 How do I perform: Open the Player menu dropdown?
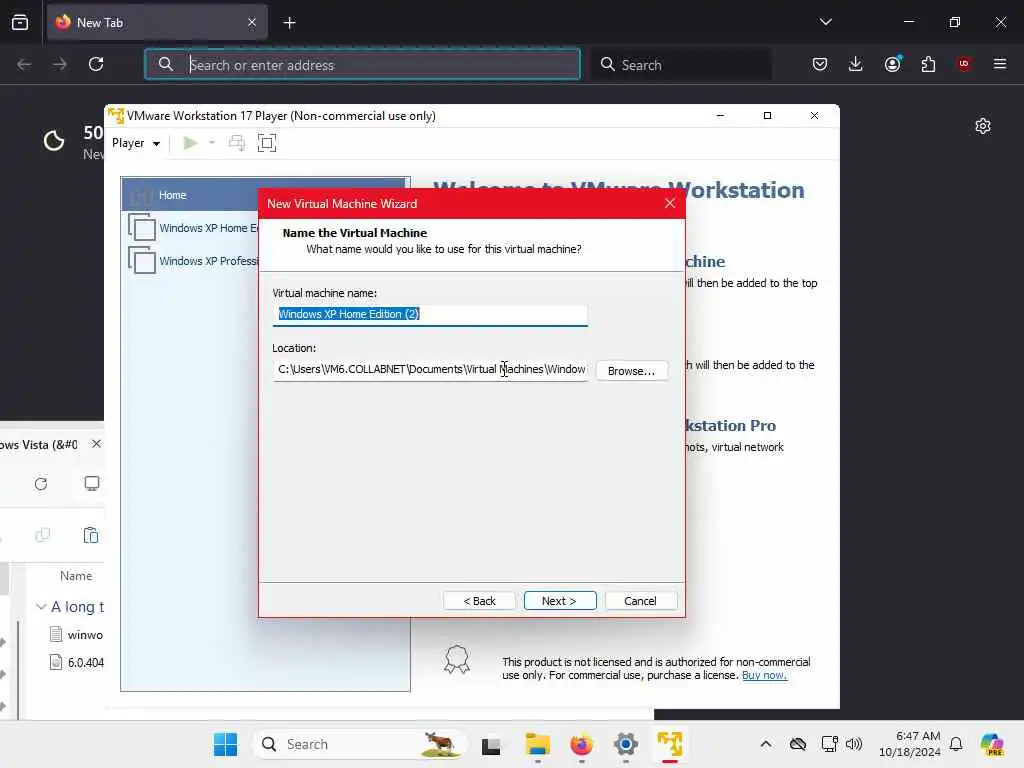click(x=136, y=143)
